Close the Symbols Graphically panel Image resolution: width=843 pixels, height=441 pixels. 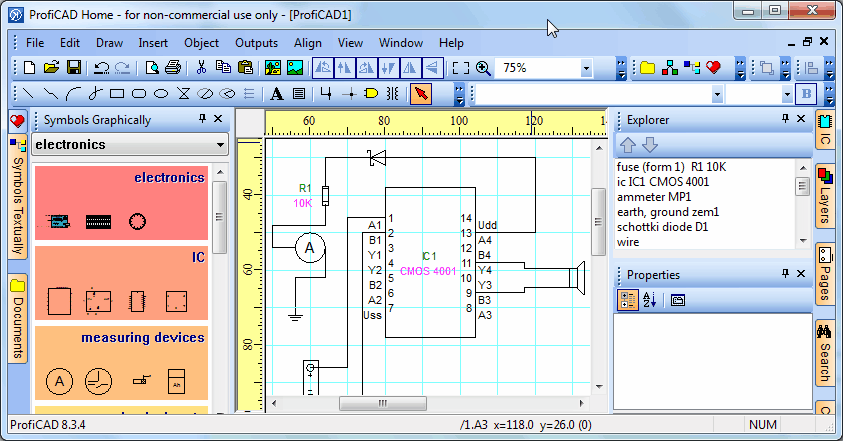218,118
